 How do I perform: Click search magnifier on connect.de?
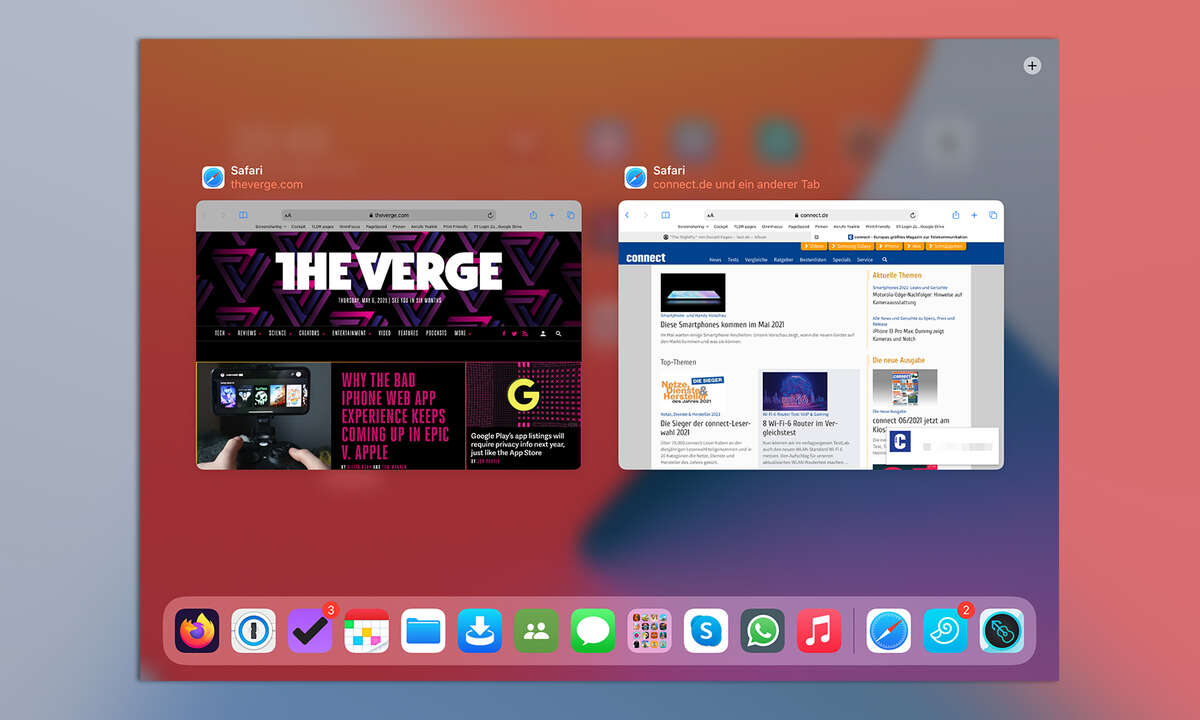coord(885,259)
